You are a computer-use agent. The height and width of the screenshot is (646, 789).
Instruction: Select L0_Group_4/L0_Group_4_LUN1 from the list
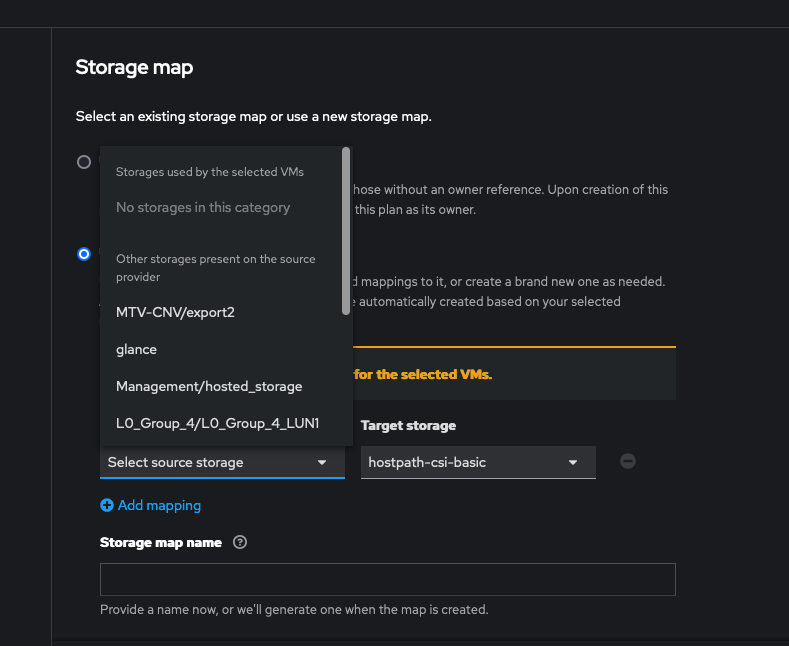coord(217,423)
